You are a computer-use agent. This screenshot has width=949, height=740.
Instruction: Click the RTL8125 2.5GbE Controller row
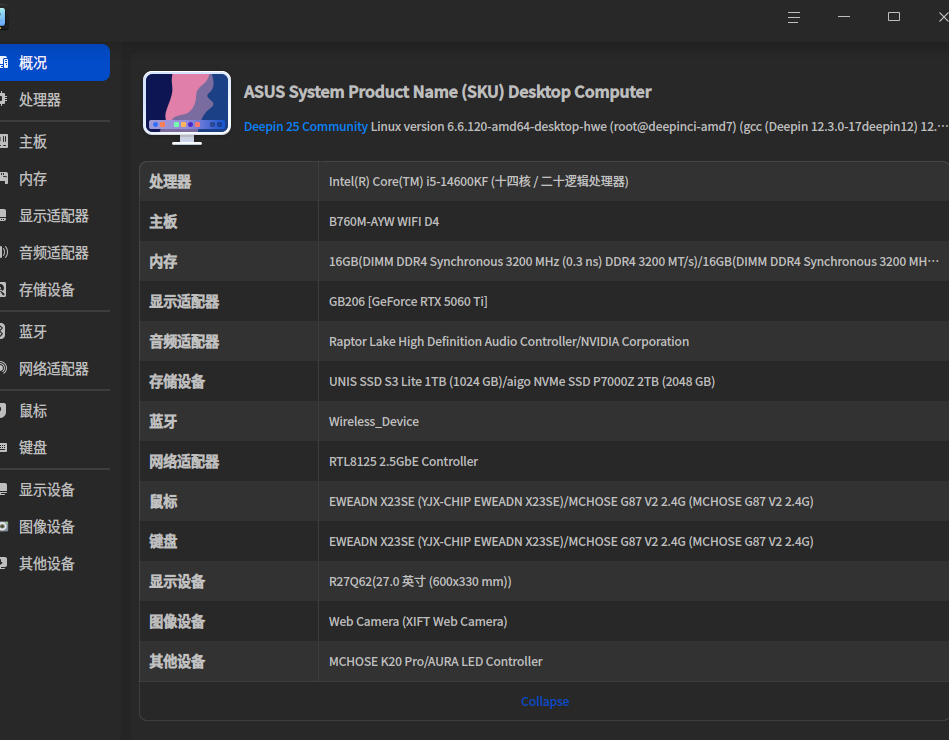tap(544, 462)
